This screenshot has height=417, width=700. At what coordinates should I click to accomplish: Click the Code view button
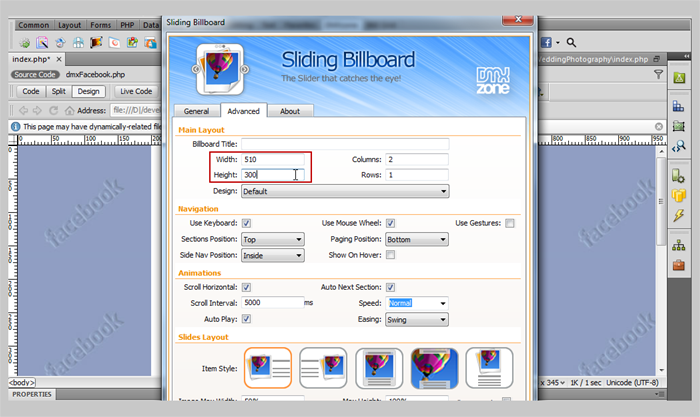[31, 91]
